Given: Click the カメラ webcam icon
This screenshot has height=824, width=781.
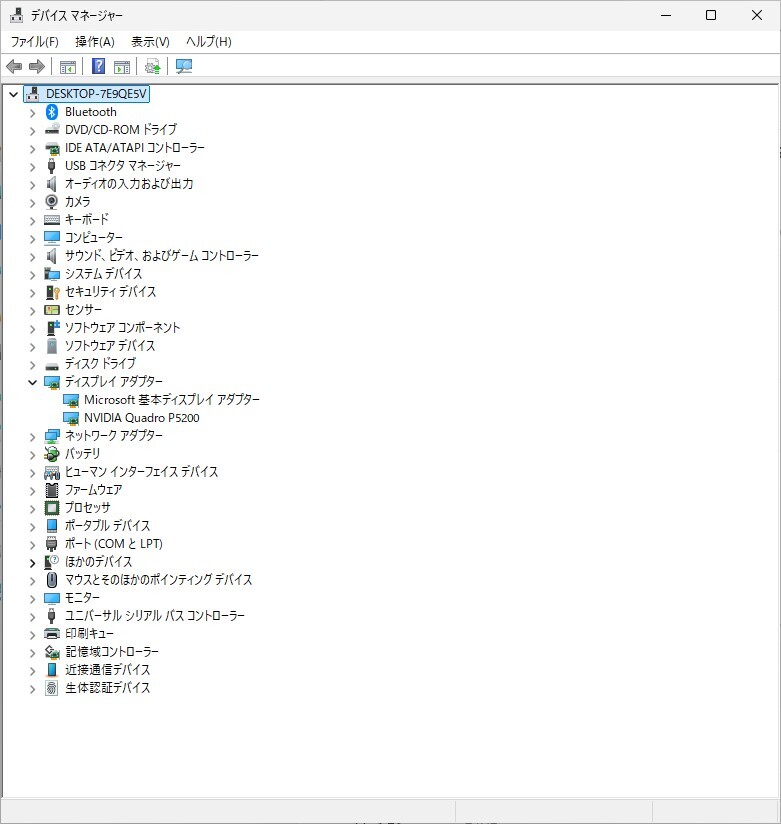Looking at the screenshot, I should click(52, 202).
